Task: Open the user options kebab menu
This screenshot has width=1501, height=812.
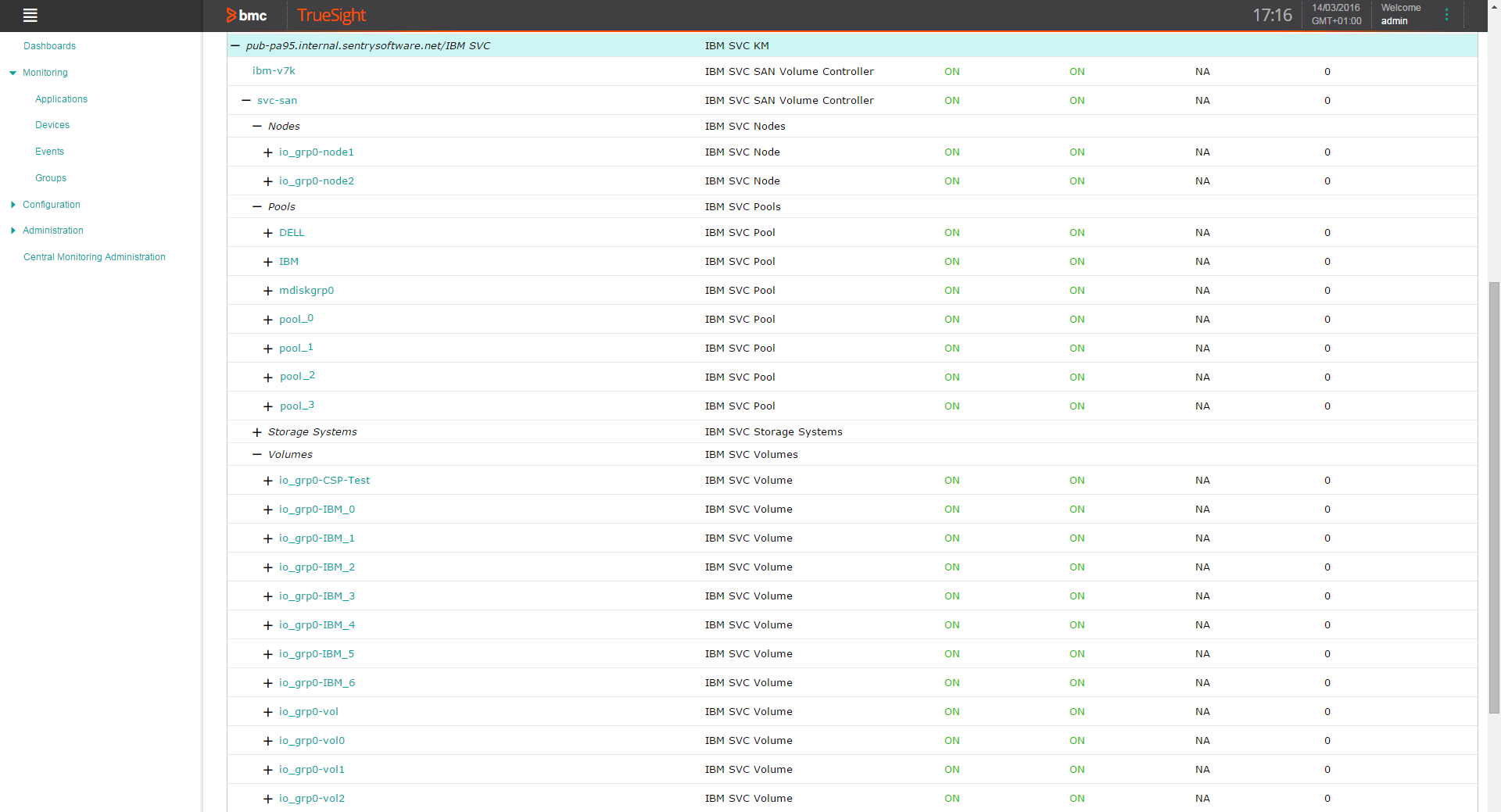Action: click(x=1446, y=15)
